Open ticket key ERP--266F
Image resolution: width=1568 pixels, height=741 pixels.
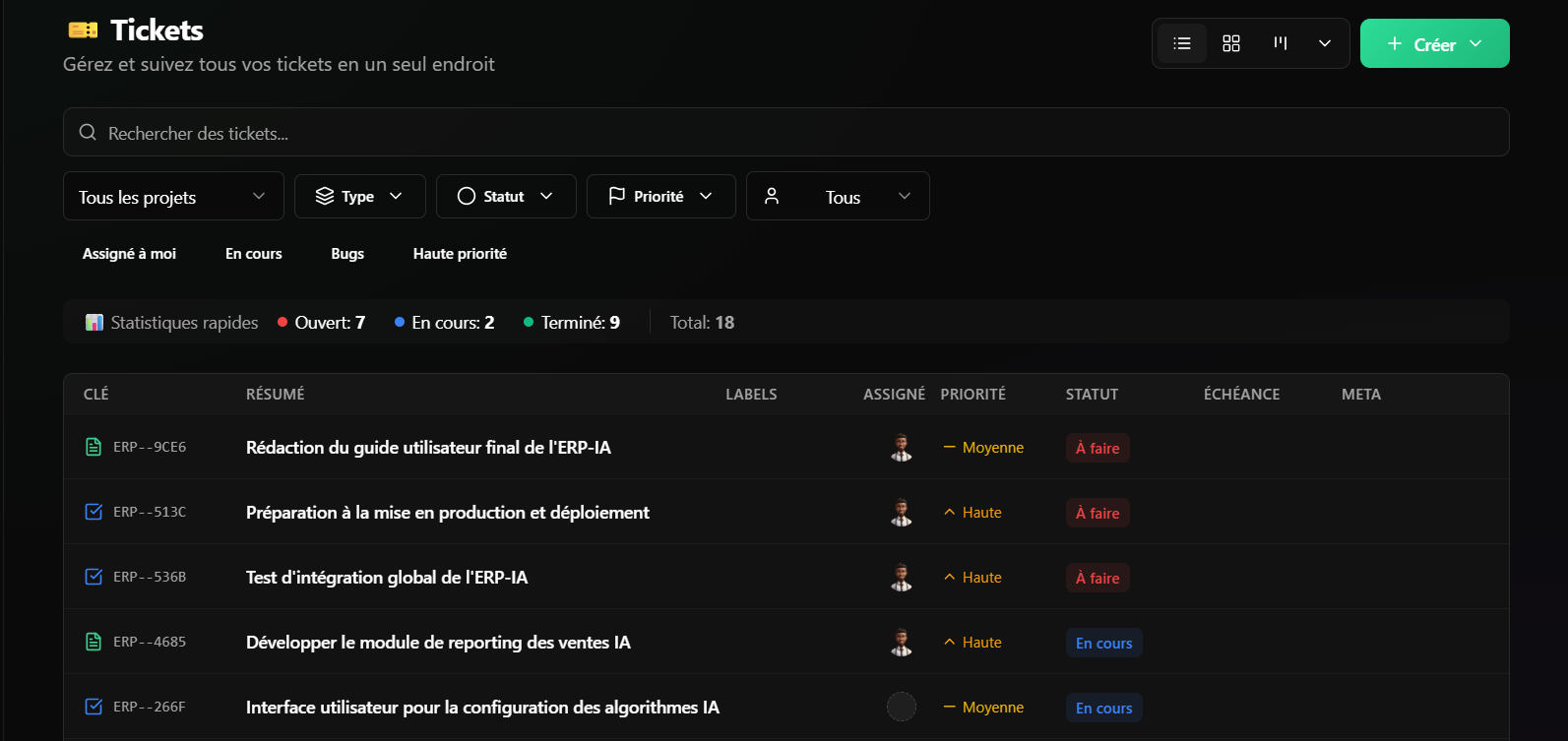tap(150, 707)
